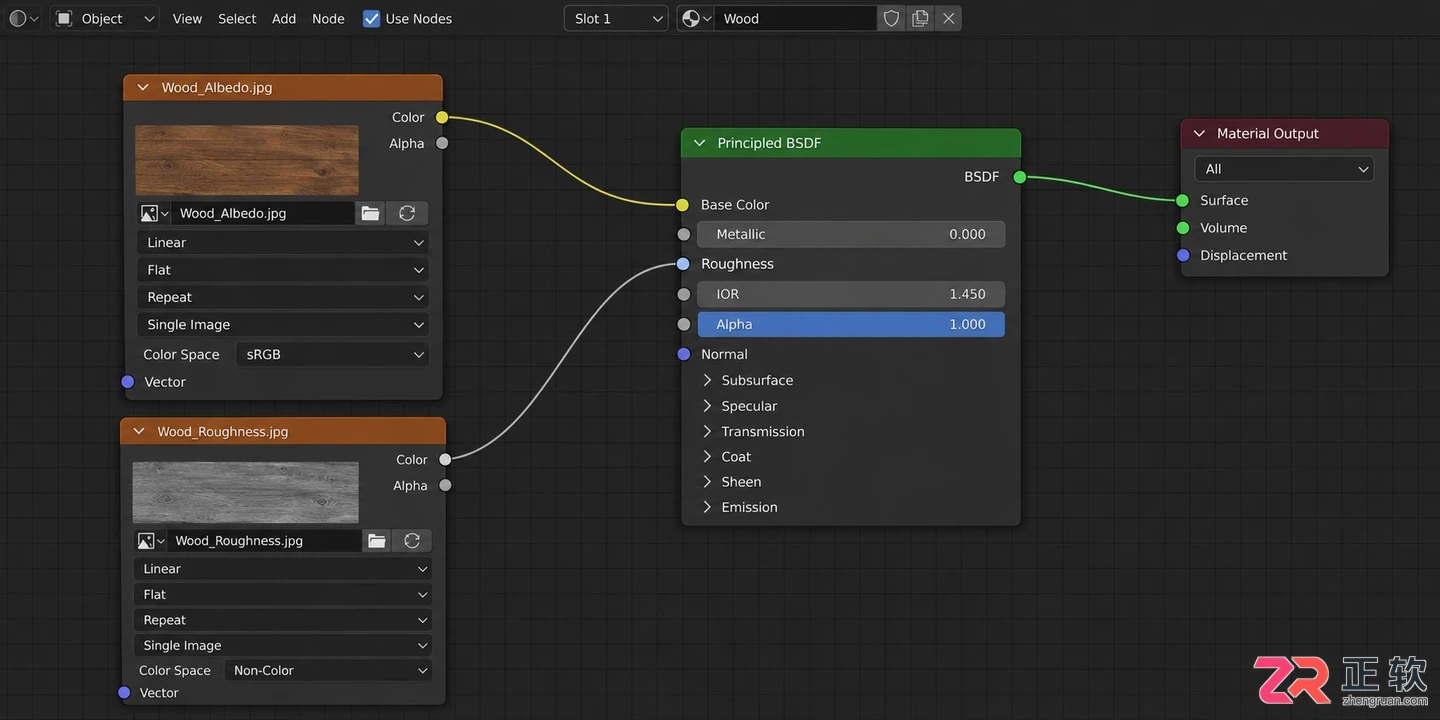Open the Add menu

click(x=284, y=18)
